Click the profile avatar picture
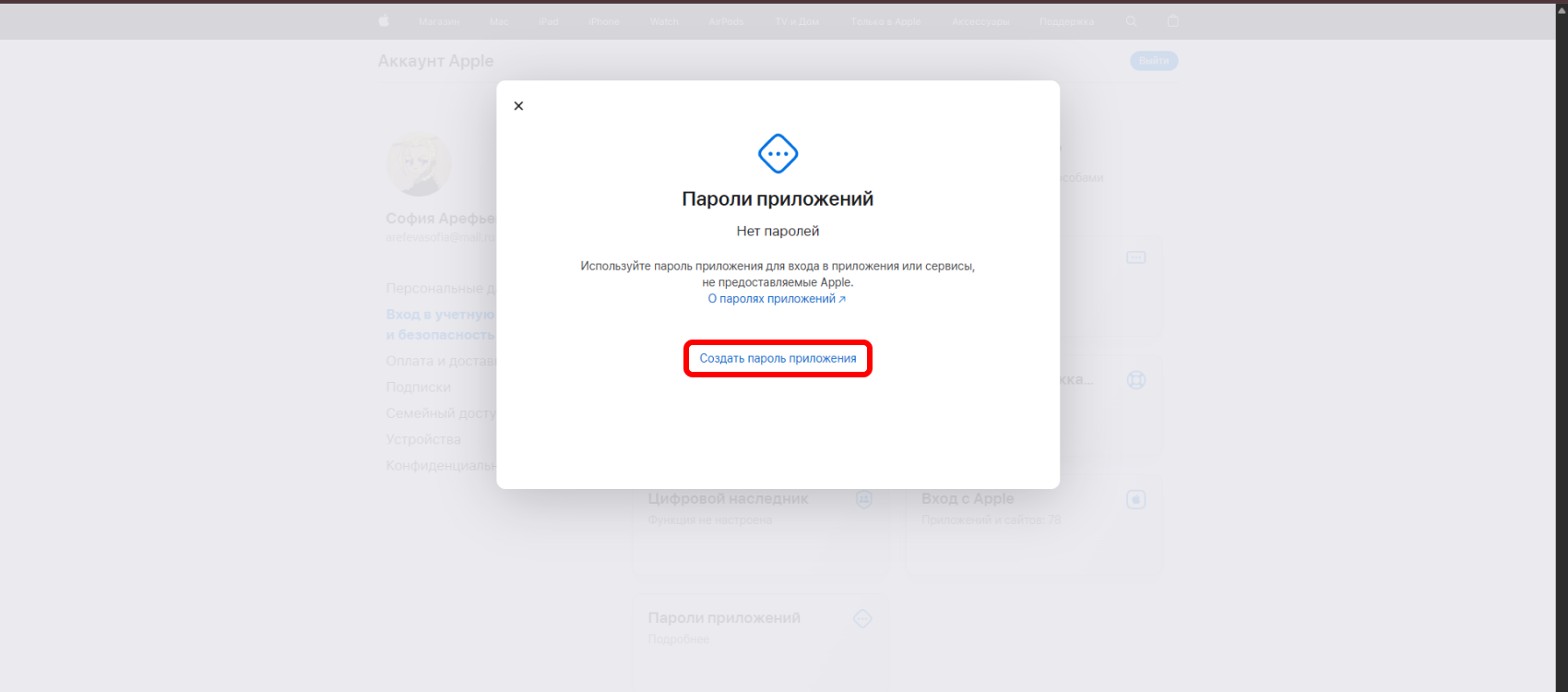1568x692 pixels. tap(419, 164)
